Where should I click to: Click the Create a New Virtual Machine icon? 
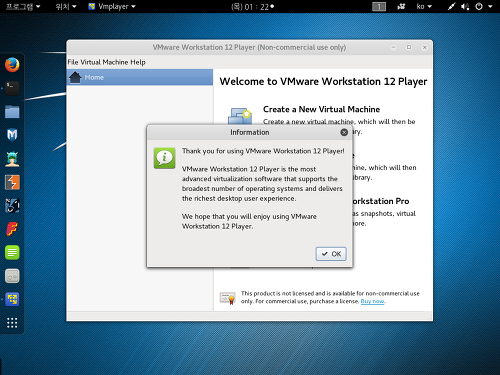tap(240, 116)
